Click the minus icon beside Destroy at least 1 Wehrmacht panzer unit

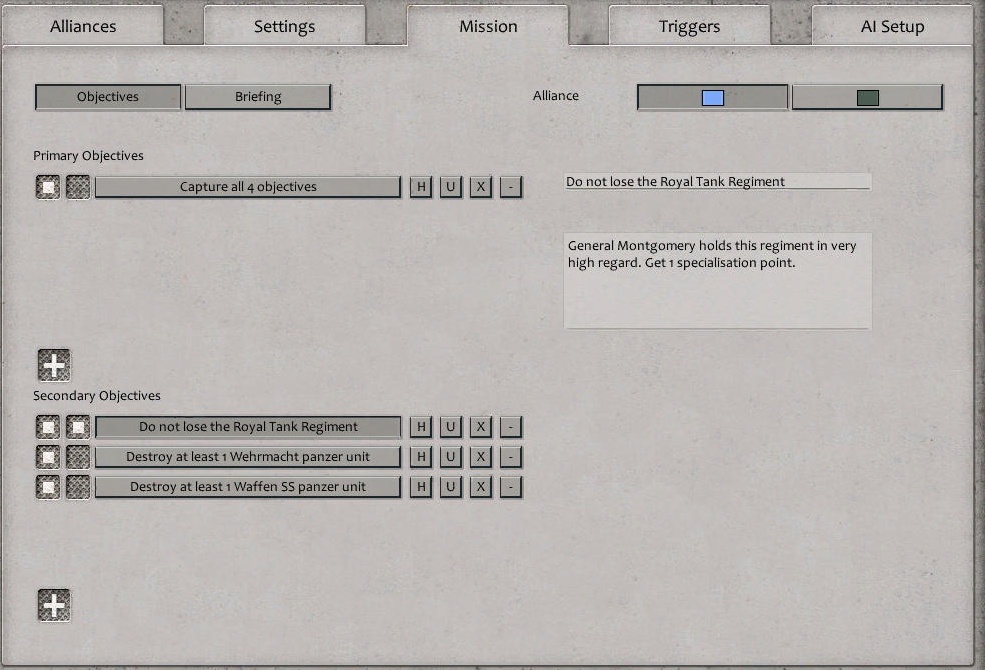tap(510, 456)
